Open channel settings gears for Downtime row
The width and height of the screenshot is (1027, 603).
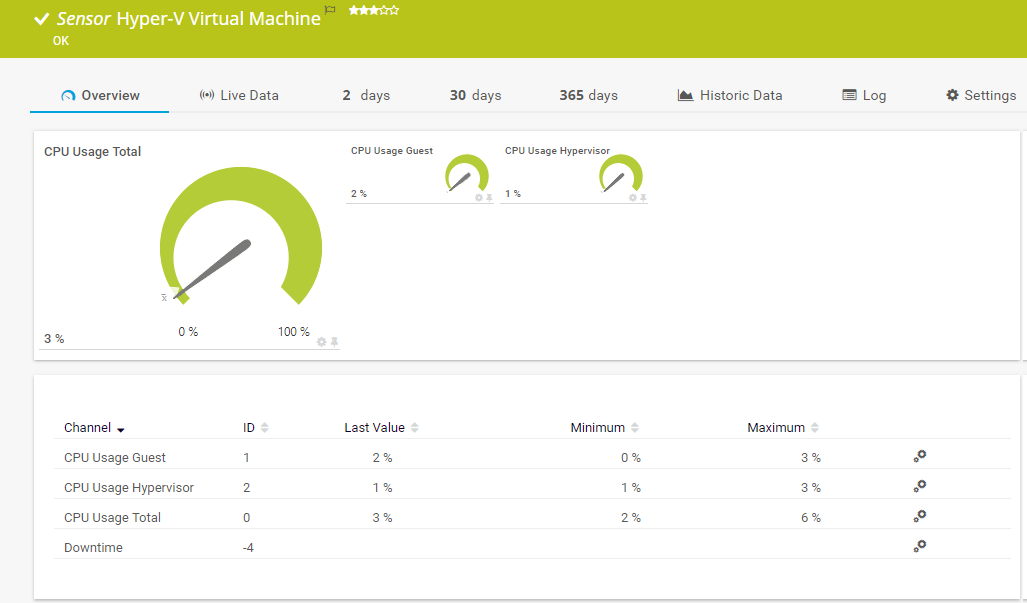pos(920,546)
